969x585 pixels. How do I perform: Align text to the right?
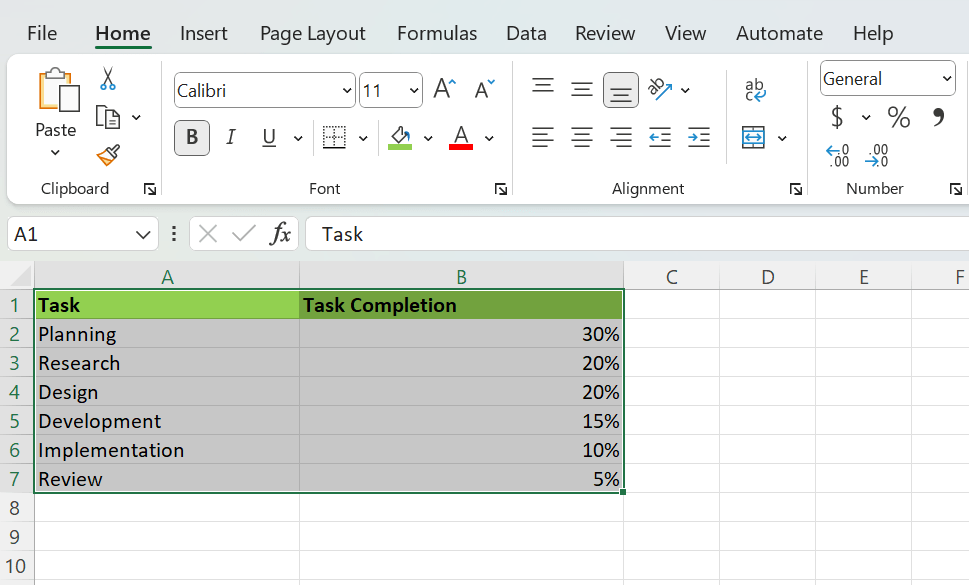click(620, 137)
